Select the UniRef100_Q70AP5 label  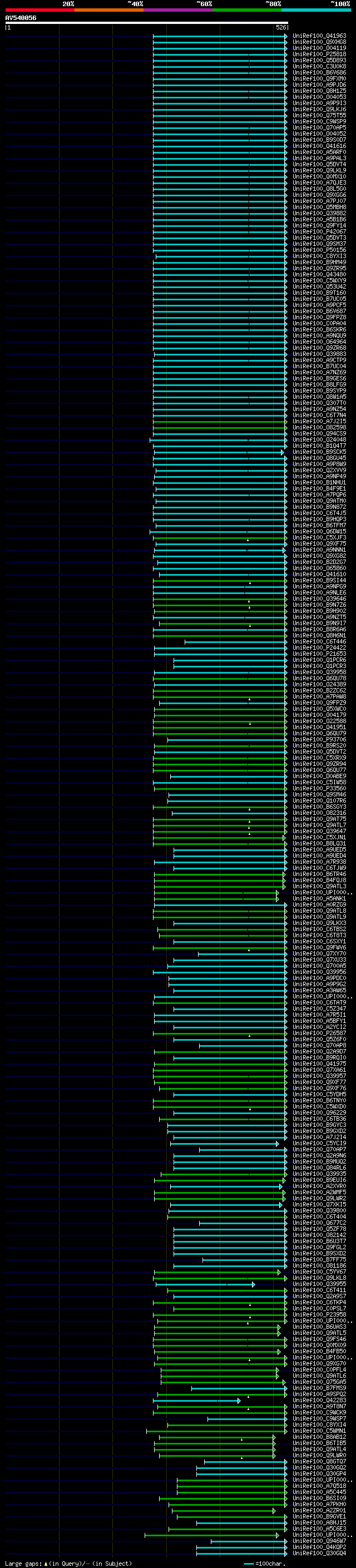click(x=319, y=127)
